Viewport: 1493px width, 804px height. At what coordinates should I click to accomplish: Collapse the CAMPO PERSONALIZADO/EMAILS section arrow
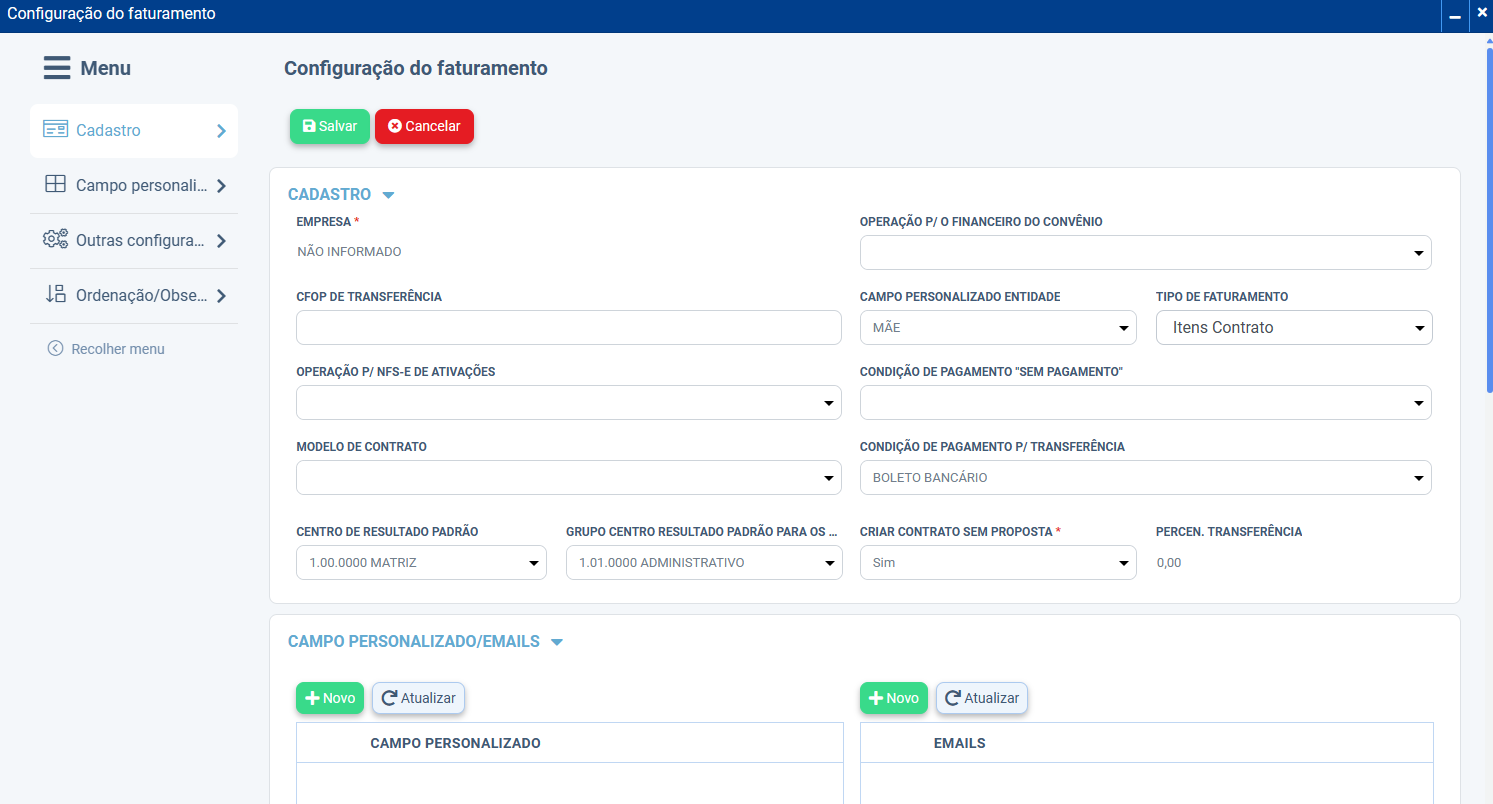click(x=557, y=642)
